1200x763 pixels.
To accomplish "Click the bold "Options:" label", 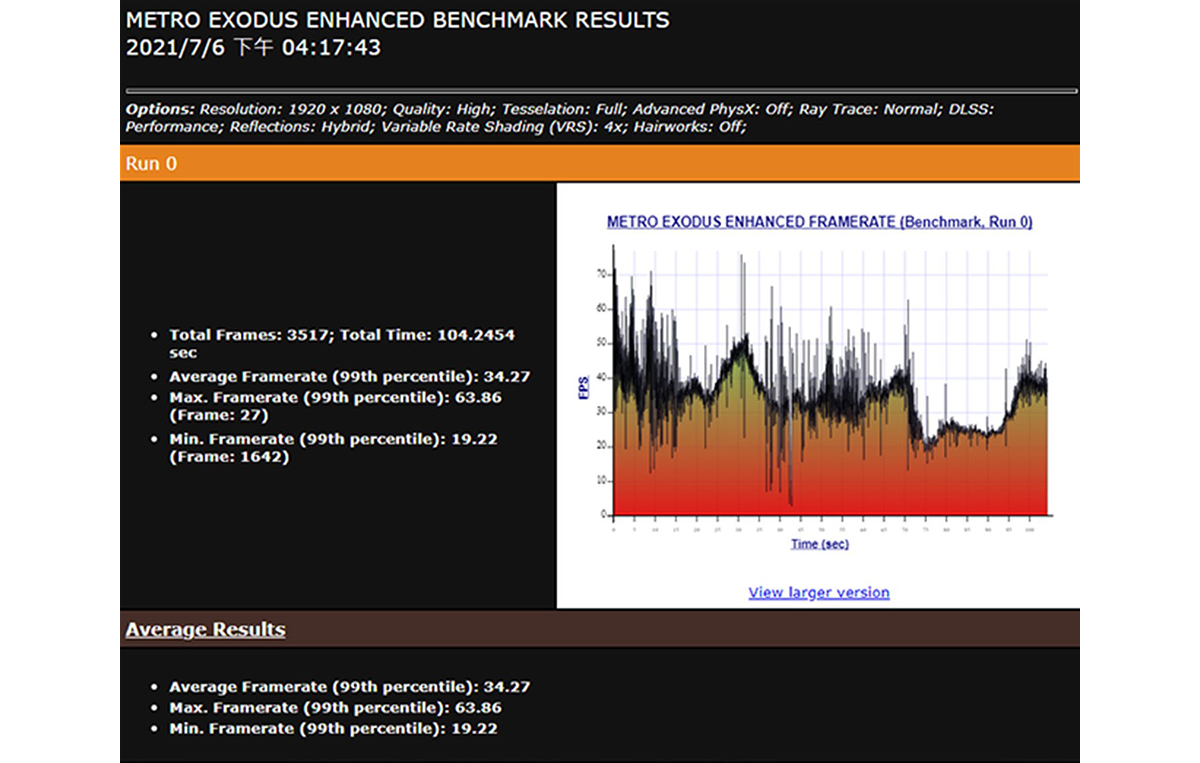I will 161,109.
